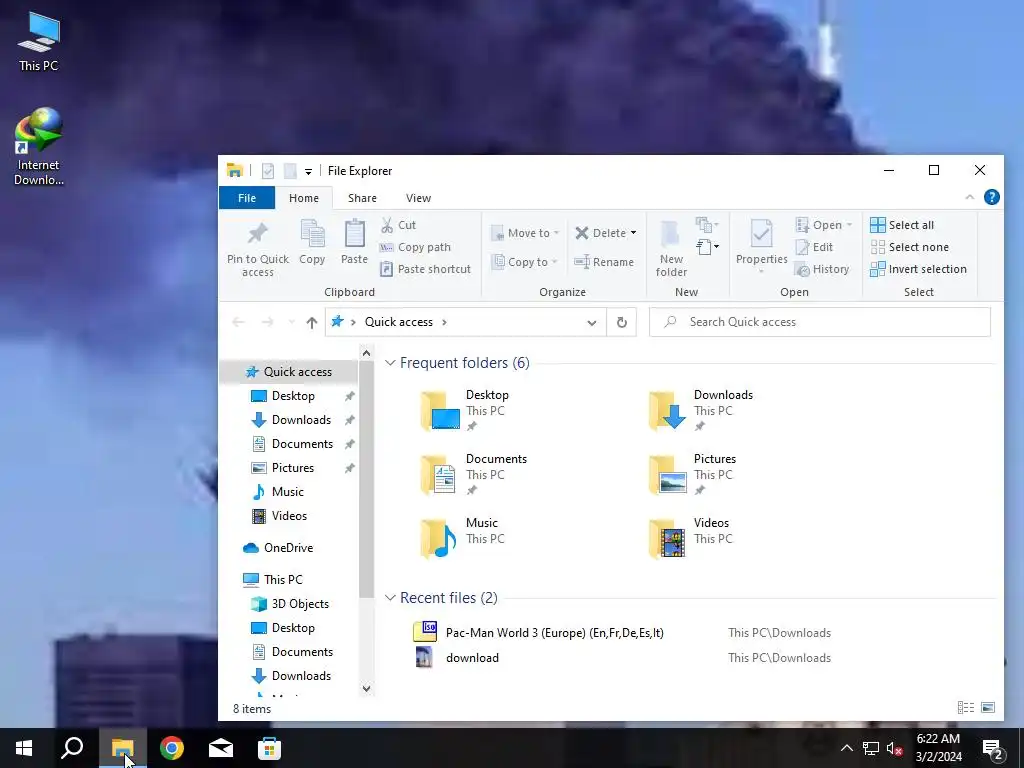Expand the Move to dropdown
The height and width of the screenshot is (768, 1024).
556,233
